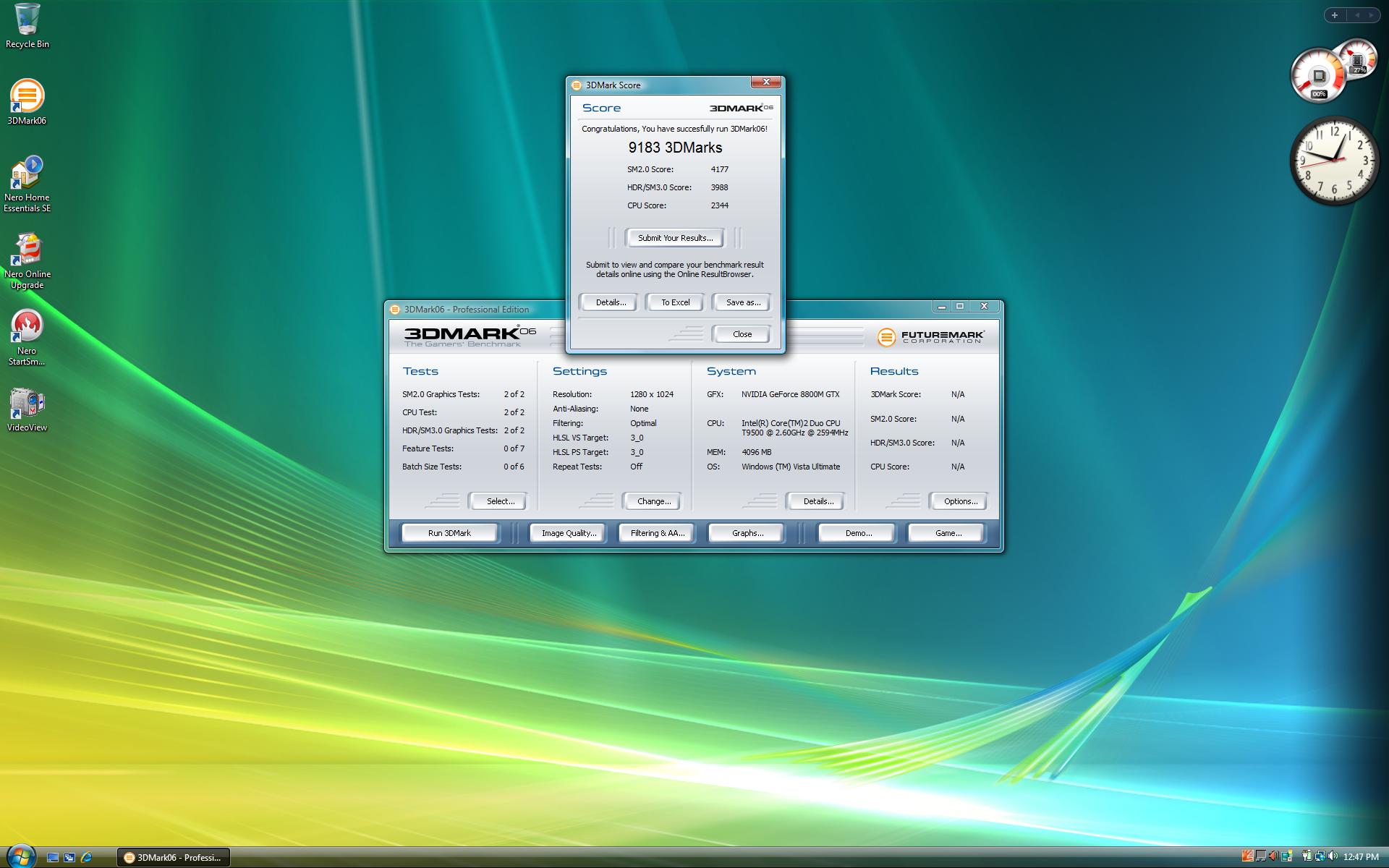Launch Internet Explorer from quick launch

pyautogui.click(x=86, y=857)
